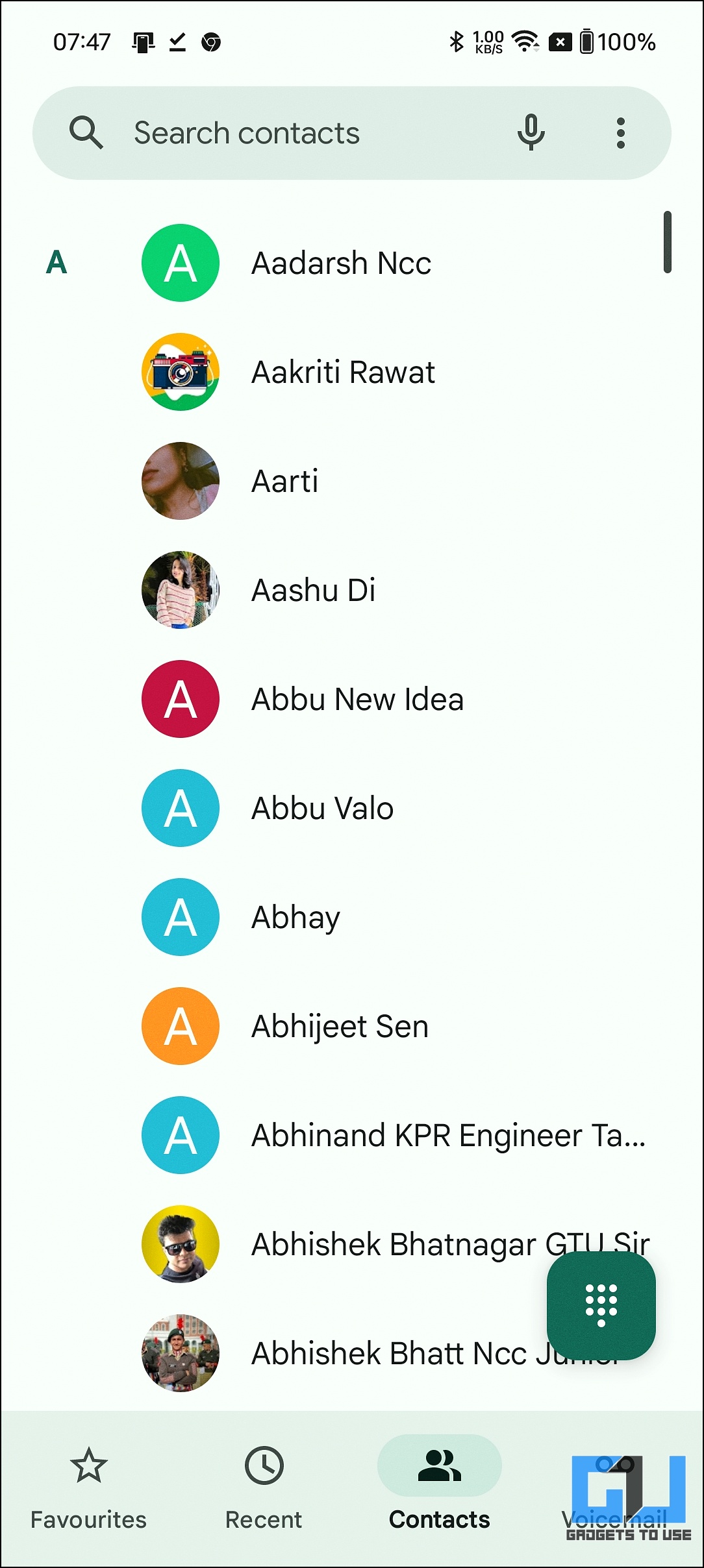Viewport: 704px width, 1568px height.
Task: Tap the Wi-Fi status icon
Action: coord(525,42)
